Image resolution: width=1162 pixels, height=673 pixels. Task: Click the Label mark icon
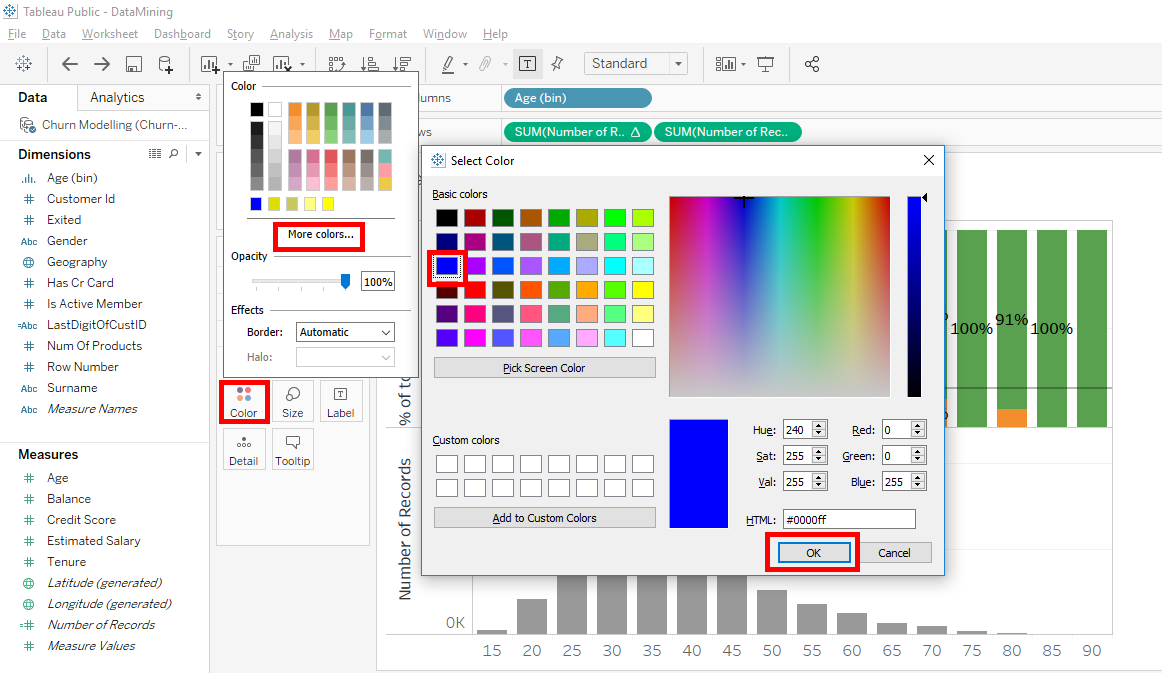[340, 401]
